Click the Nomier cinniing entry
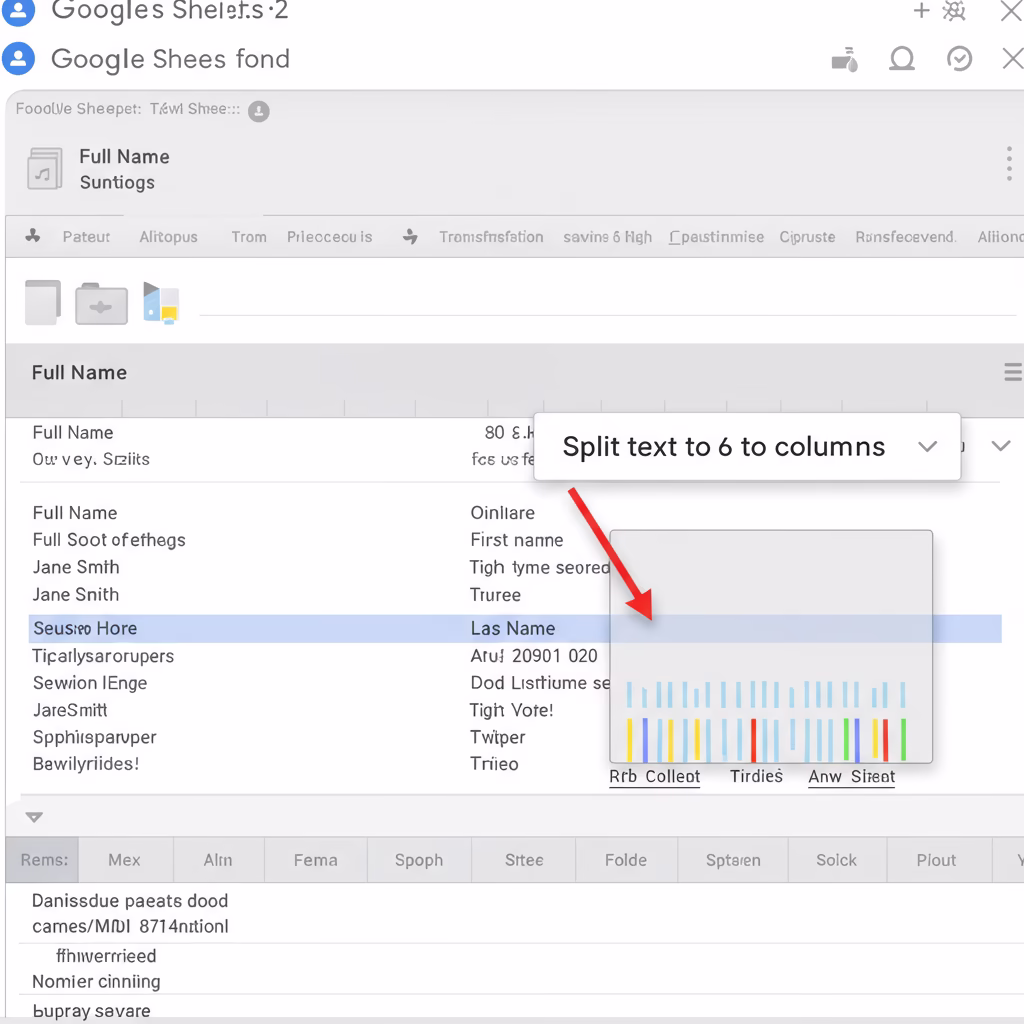Viewport: 1024px width, 1024px height. tap(96, 982)
